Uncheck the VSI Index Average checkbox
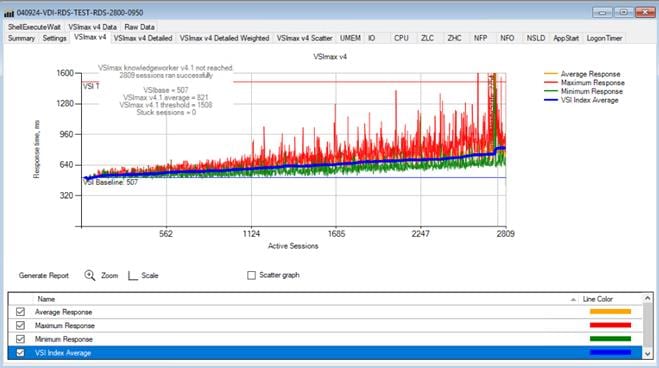Image resolution: width=659 pixels, height=368 pixels. (20, 352)
